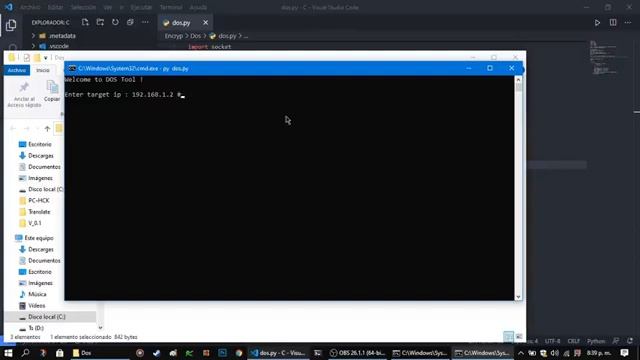
Task: Go forward in File Explorer navigation
Action: (27, 129)
